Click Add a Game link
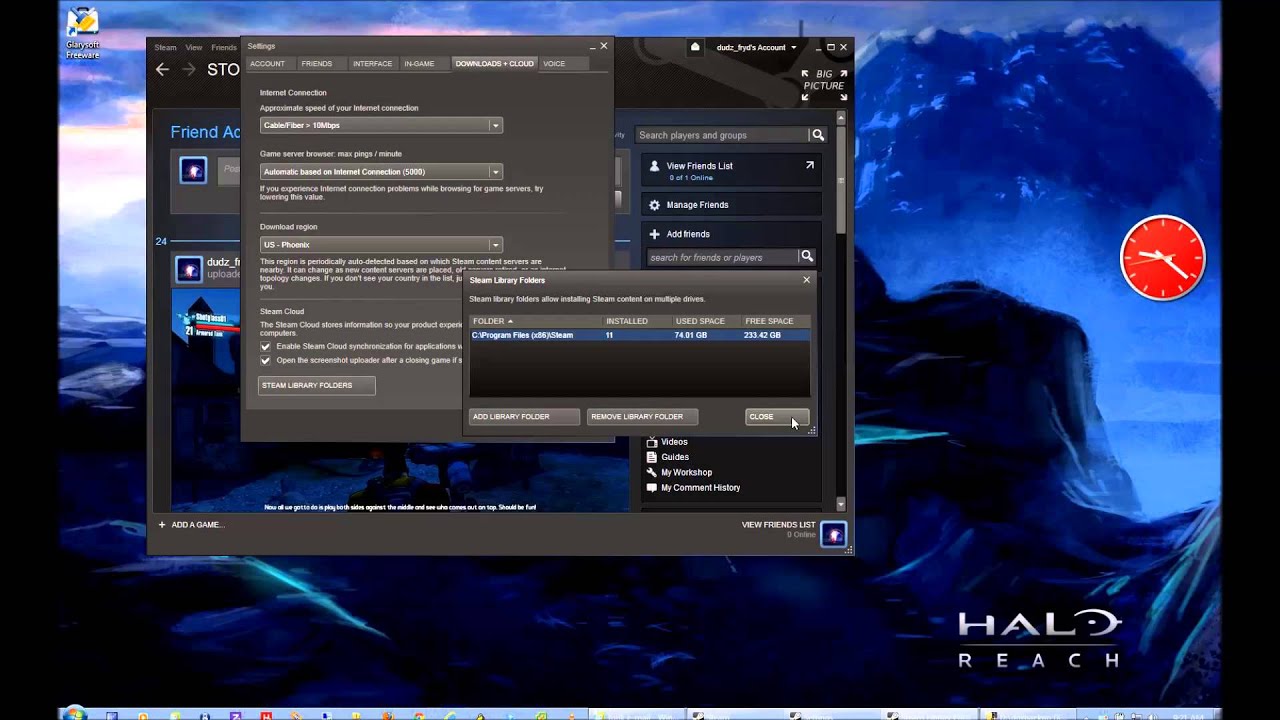Screen dimensions: 1280x720 coord(198,524)
